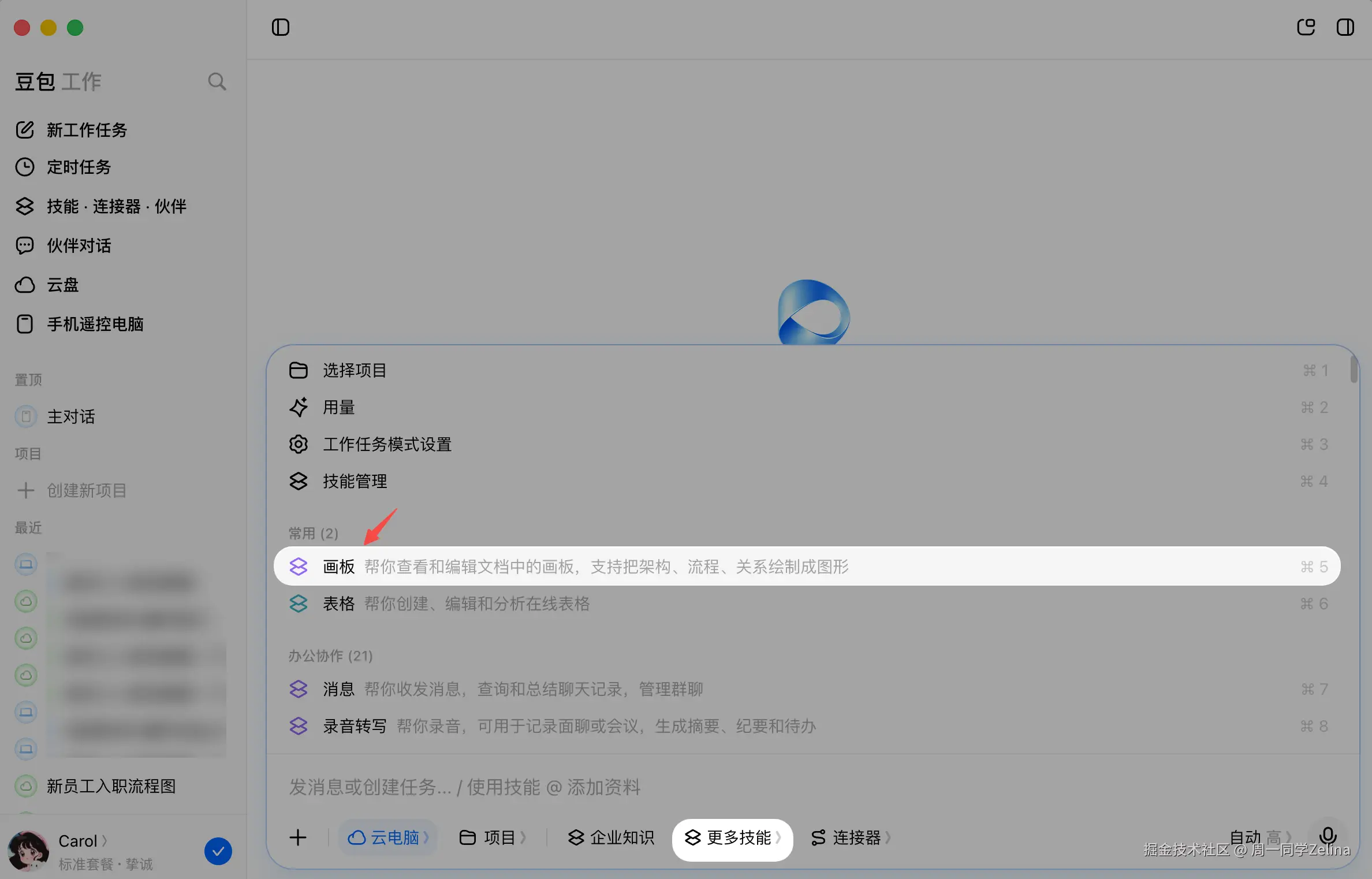Expand the Carol account menu chevron

[x=105, y=841]
